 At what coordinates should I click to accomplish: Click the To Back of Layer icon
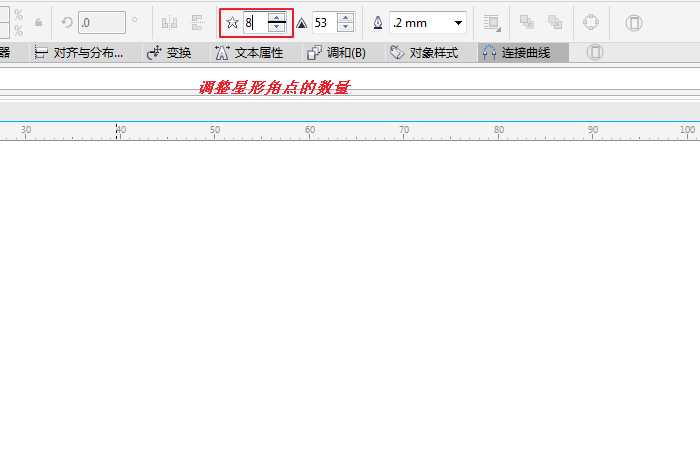coord(555,22)
